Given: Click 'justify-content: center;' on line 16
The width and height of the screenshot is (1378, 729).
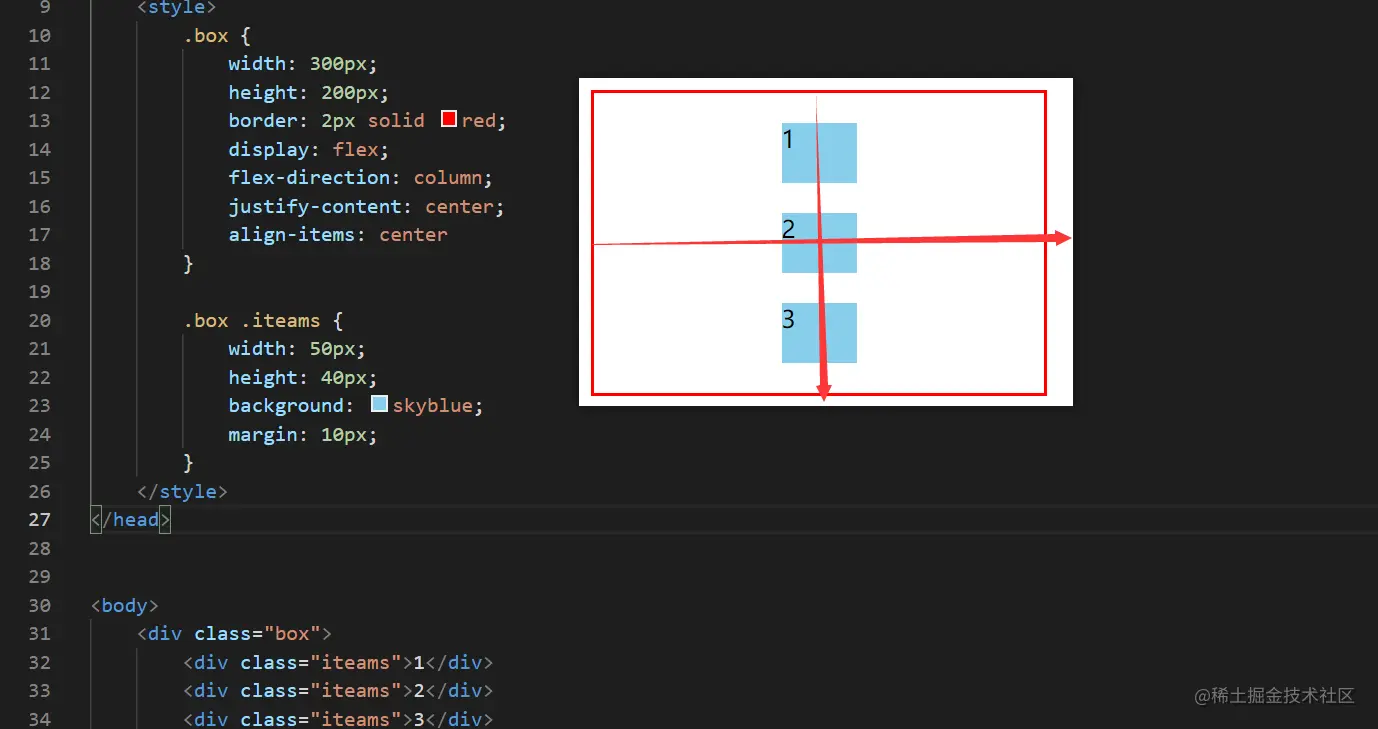Looking at the screenshot, I should click(x=366, y=206).
